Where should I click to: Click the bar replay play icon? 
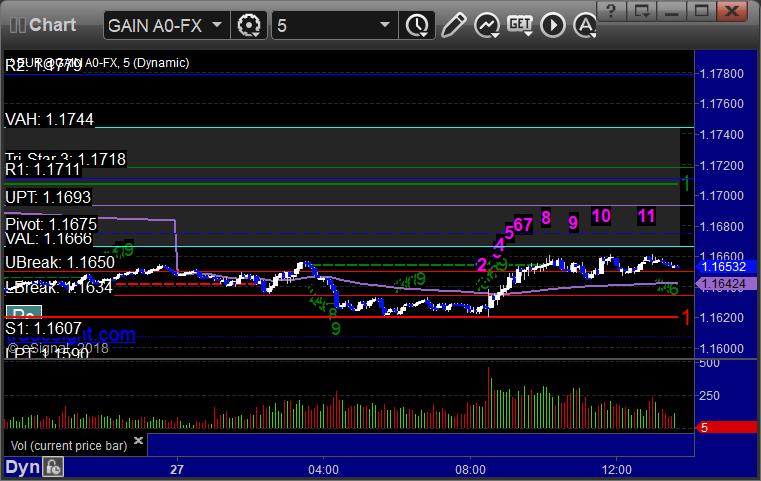(x=553, y=25)
